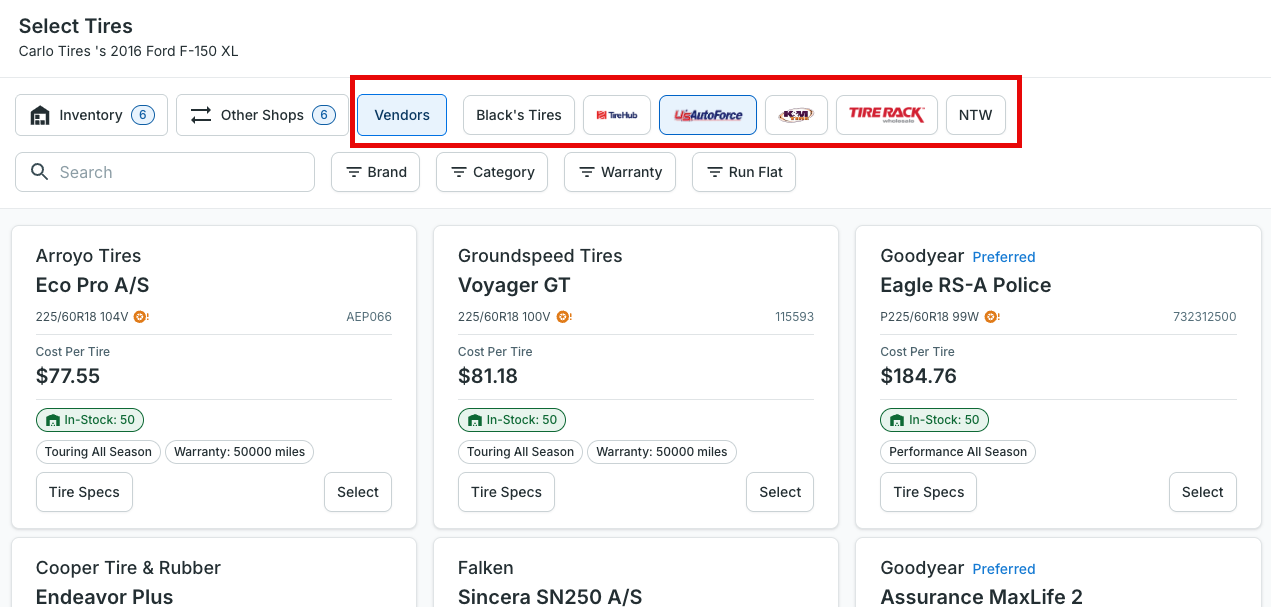This screenshot has width=1271, height=607.
Task: Select the Goodyear Eagle RS-A Police tire
Action: (x=1202, y=492)
